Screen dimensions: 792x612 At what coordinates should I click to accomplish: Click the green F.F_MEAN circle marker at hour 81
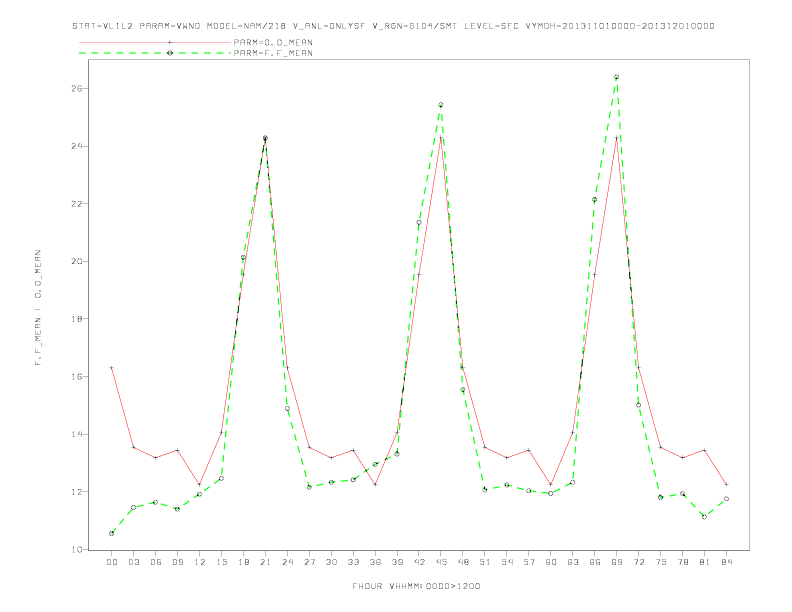tap(704, 517)
